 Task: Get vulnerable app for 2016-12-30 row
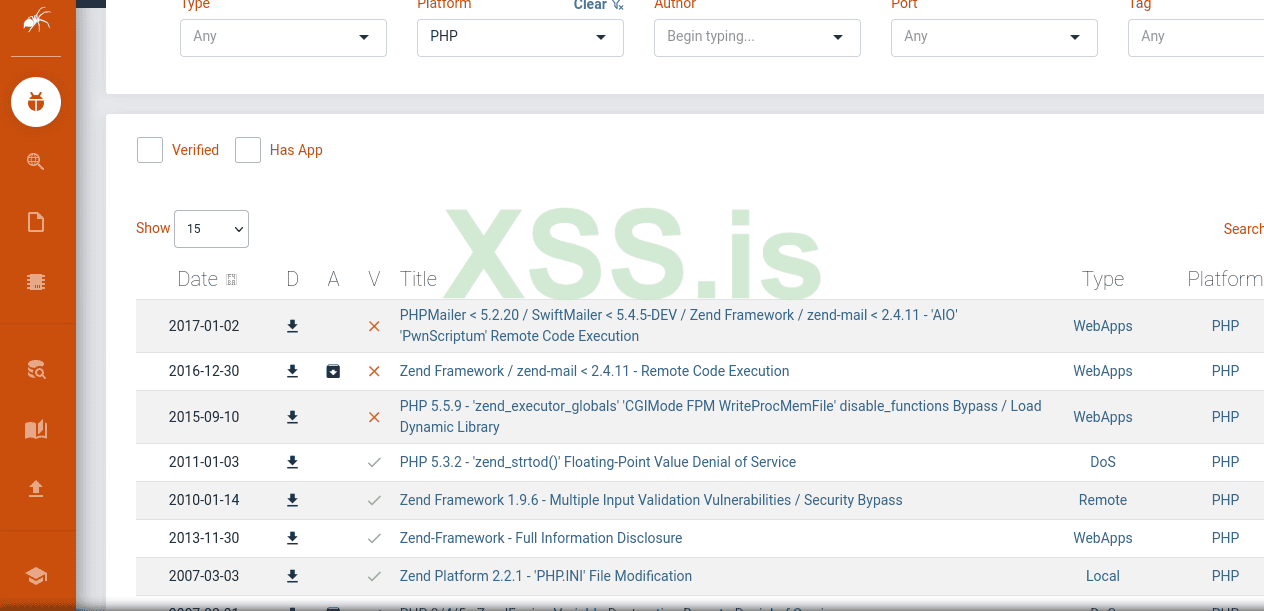(333, 371)
